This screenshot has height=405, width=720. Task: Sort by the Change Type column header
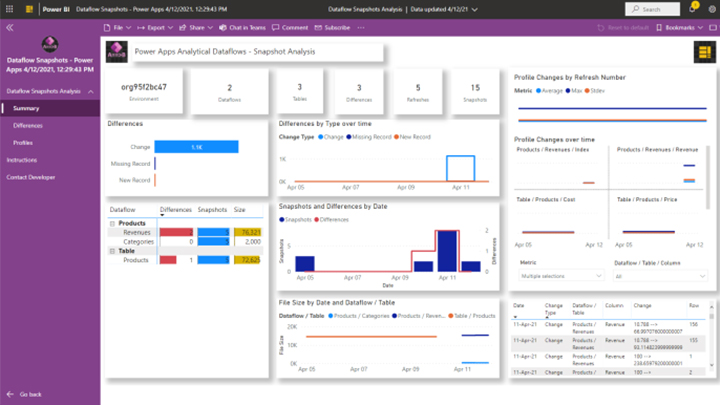tap(553, 309)
